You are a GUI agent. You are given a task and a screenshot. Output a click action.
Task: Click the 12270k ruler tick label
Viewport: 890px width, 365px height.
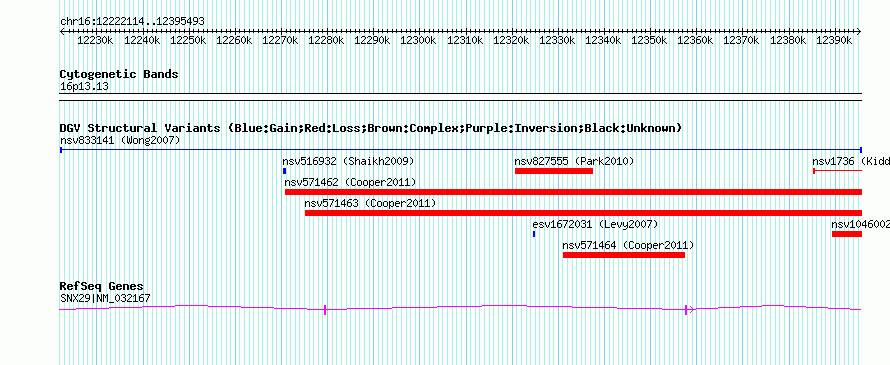280,40
